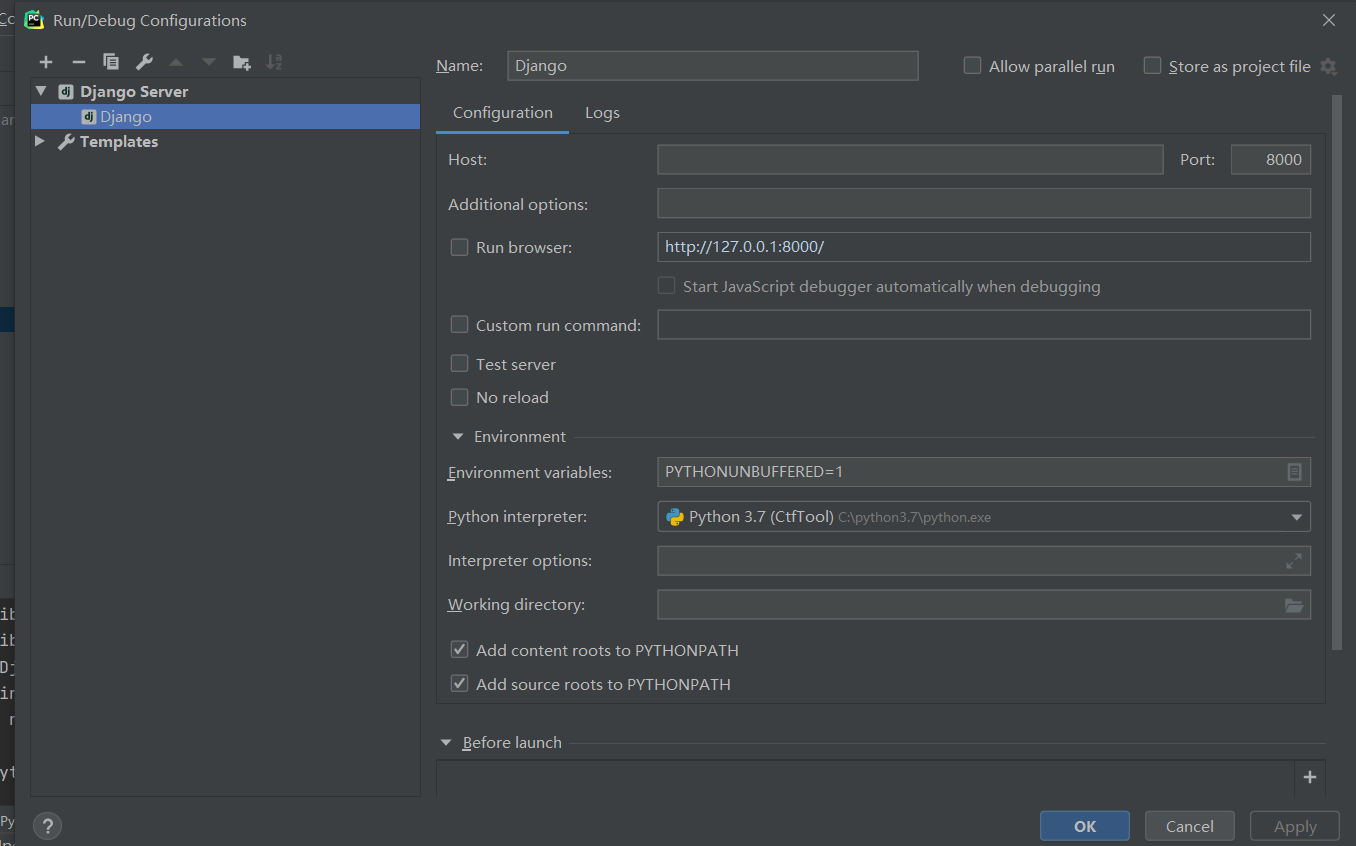Select Templates in the configuration tree
1356x846 pixels.
coord(119,142)
